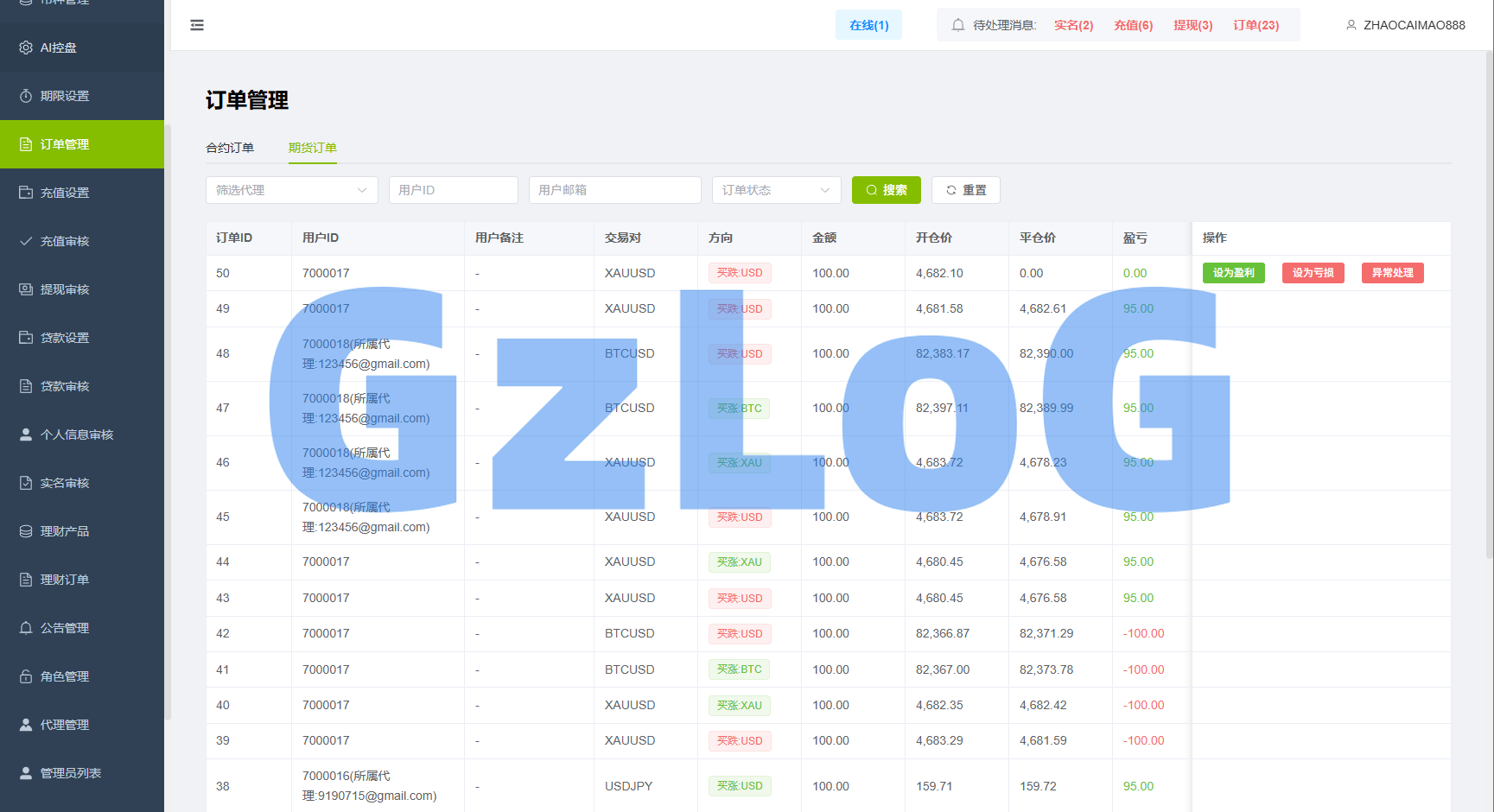Click the notification bell icon
The image size is (1494, 812).
pos(958,25)
